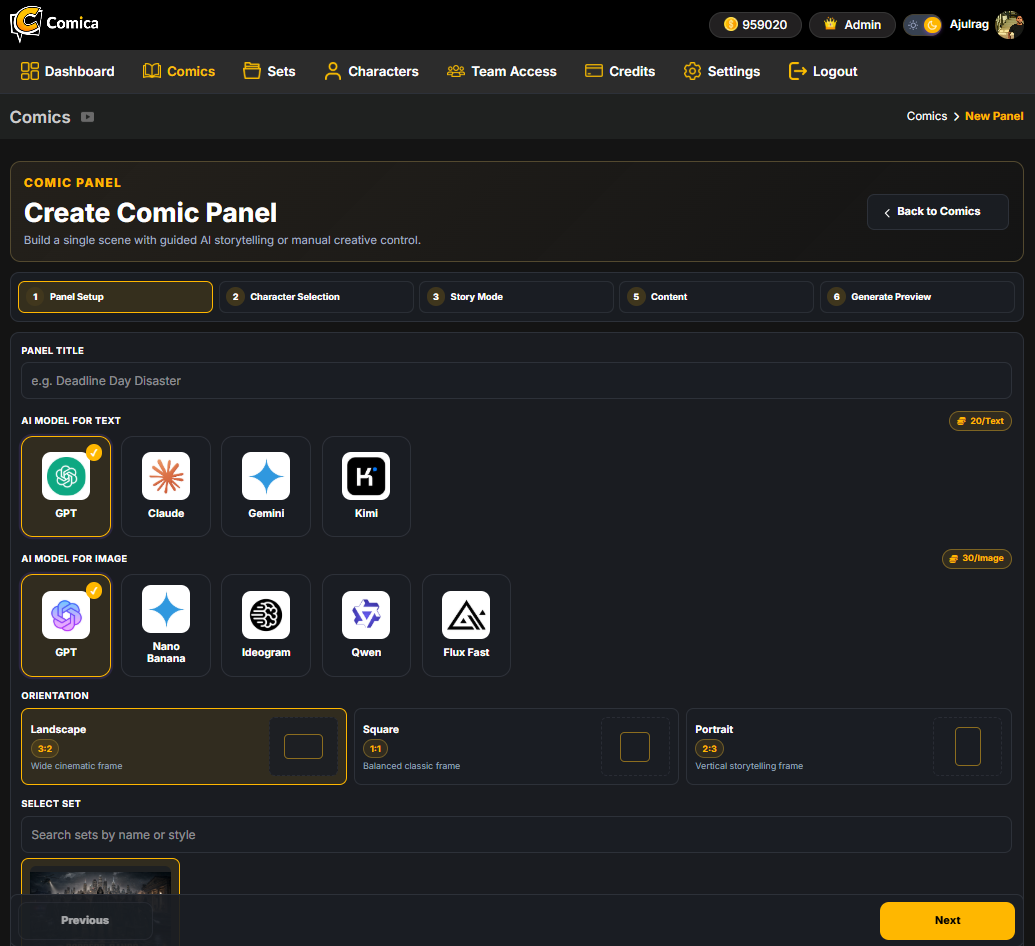This screenshot has height=946, width=1035.
Task: Click the yellow Next button
Action: pyautogui.click(x=947, y=920)
